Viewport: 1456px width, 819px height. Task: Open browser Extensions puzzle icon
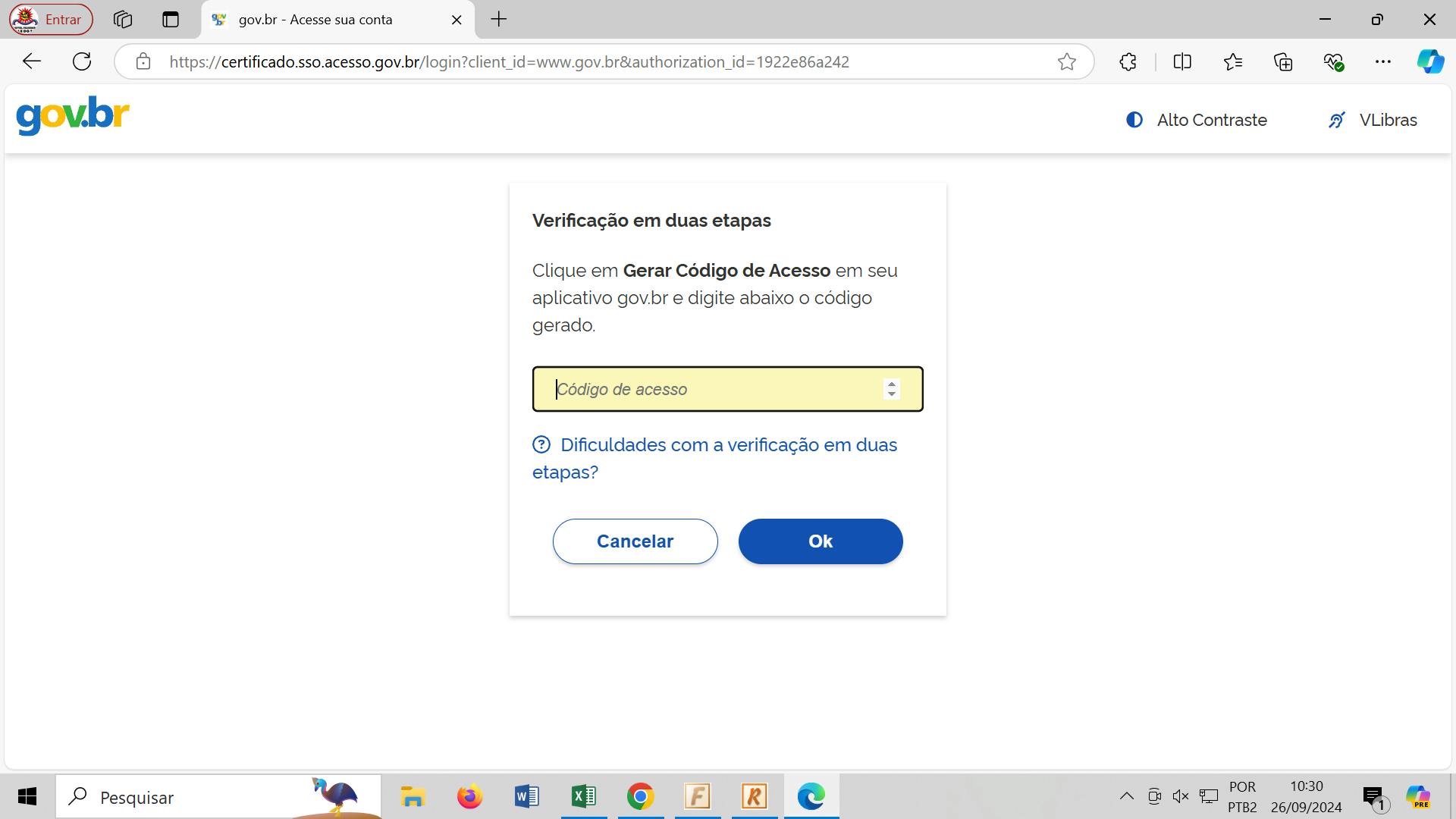point(1128,62)
